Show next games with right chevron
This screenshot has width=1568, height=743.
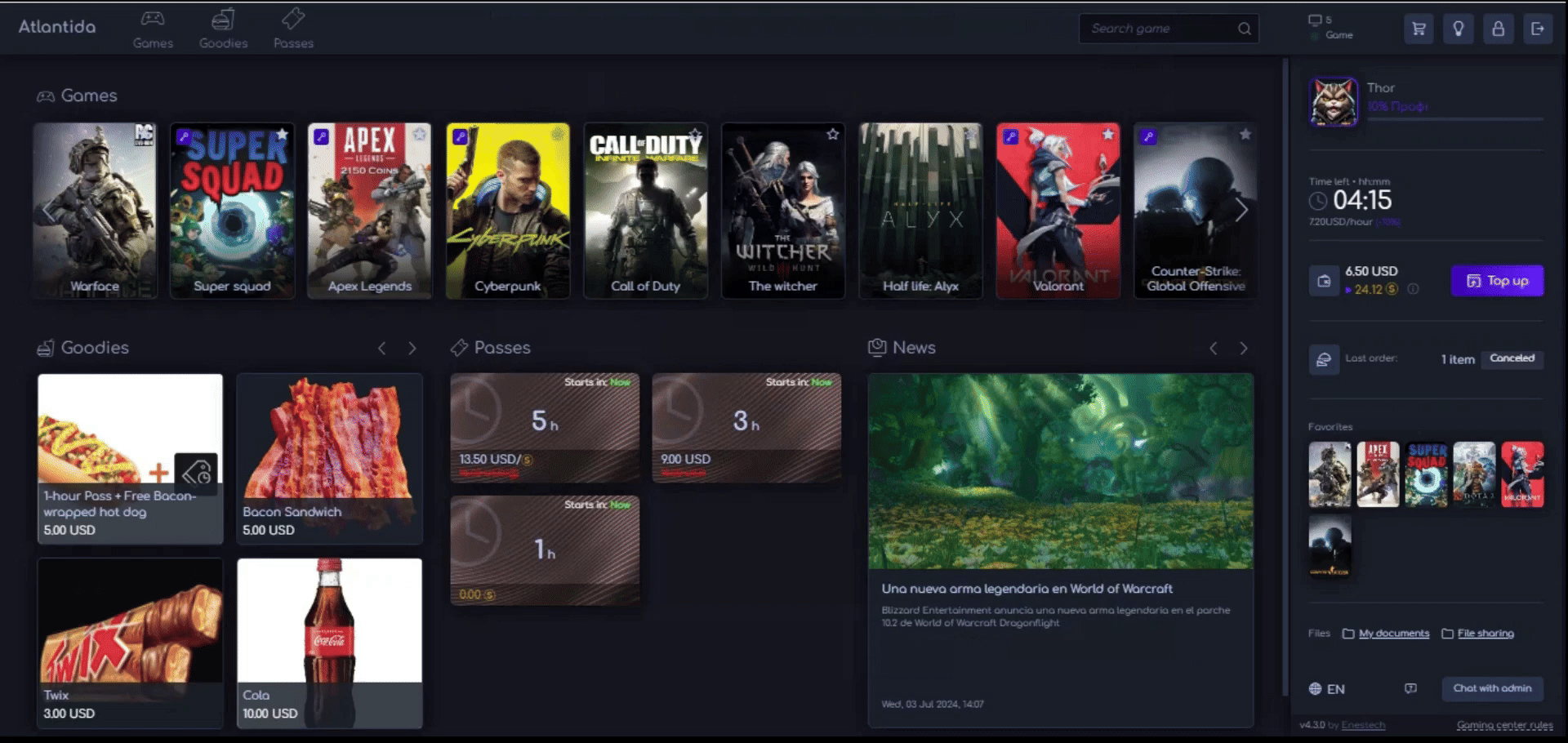click(x=1241, y=211)
